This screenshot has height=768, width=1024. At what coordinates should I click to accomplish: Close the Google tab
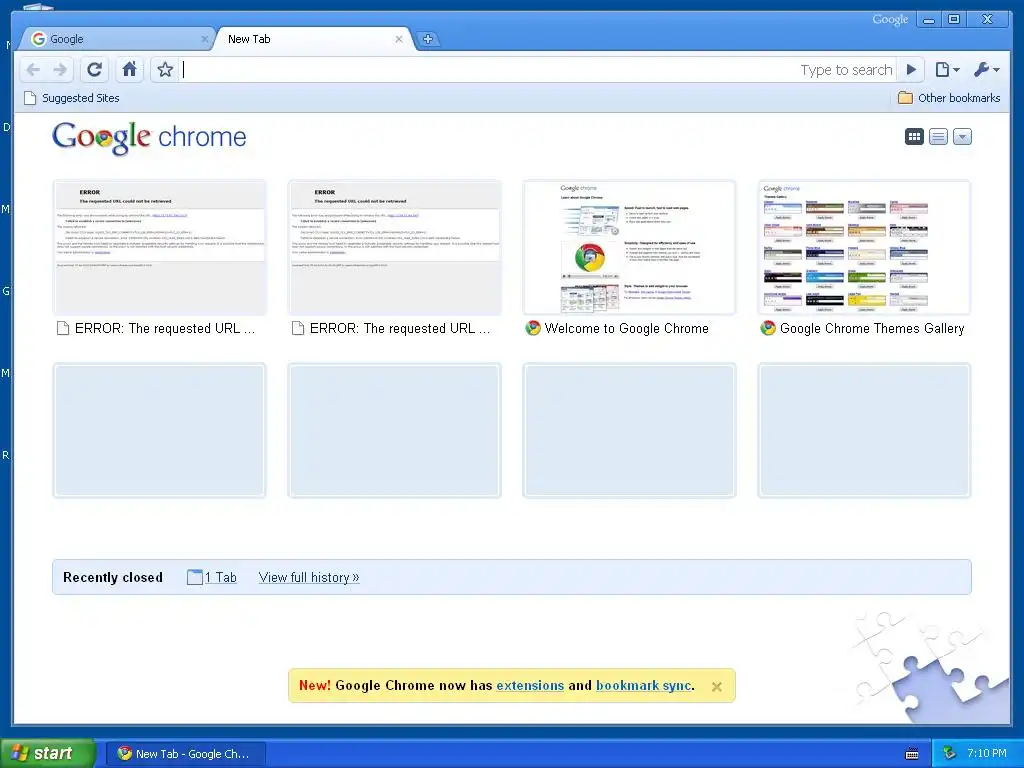tap(204, 39)
